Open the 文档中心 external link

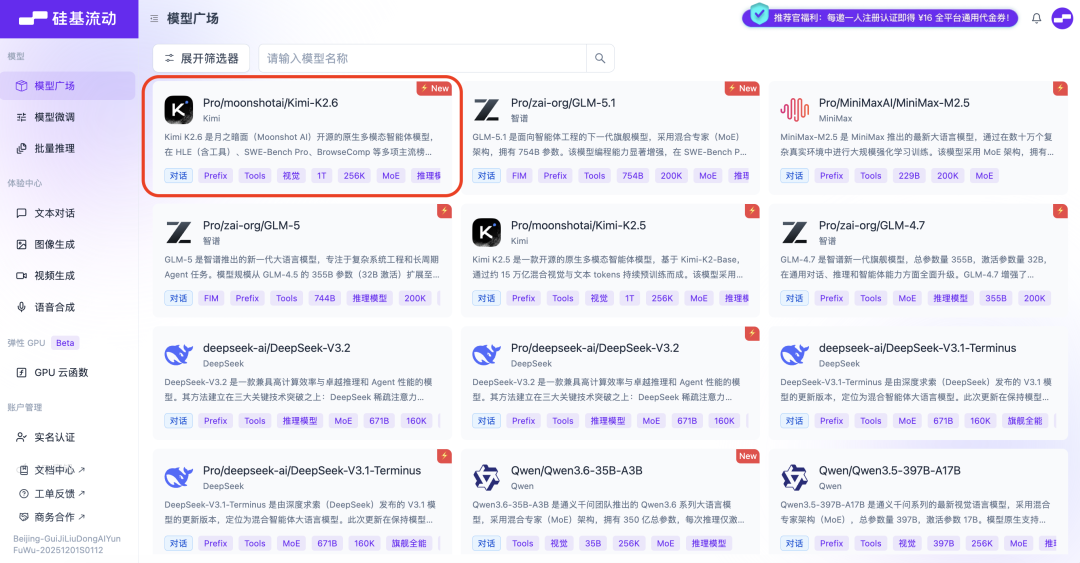tap(53, 470)
